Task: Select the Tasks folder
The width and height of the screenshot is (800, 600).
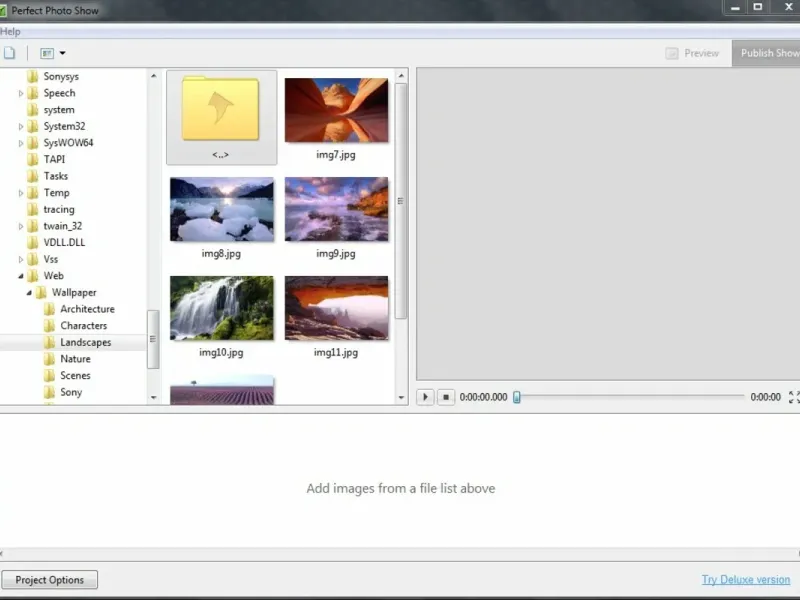Action: point(56,176)
